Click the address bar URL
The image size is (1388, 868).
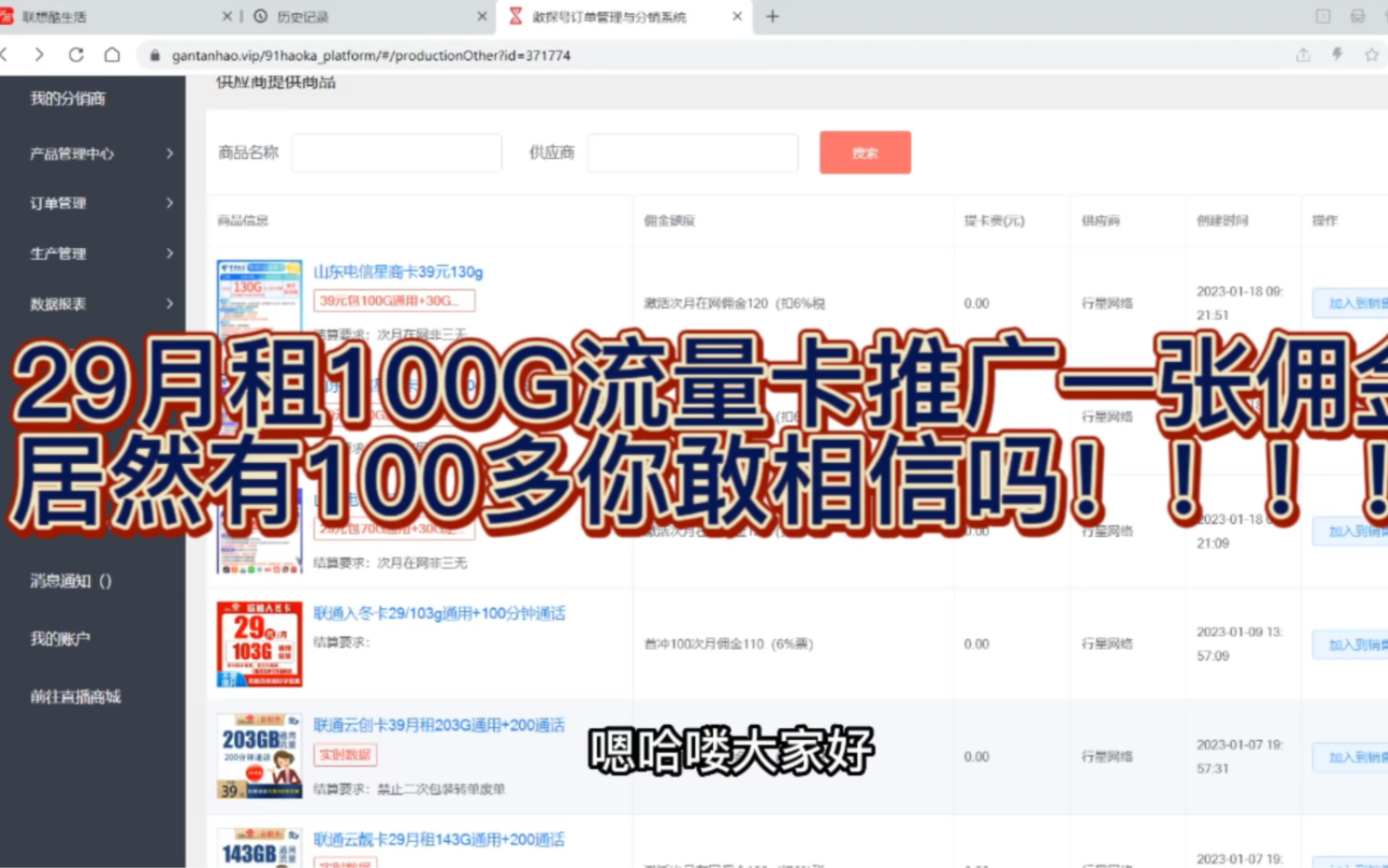click(371, 56)
